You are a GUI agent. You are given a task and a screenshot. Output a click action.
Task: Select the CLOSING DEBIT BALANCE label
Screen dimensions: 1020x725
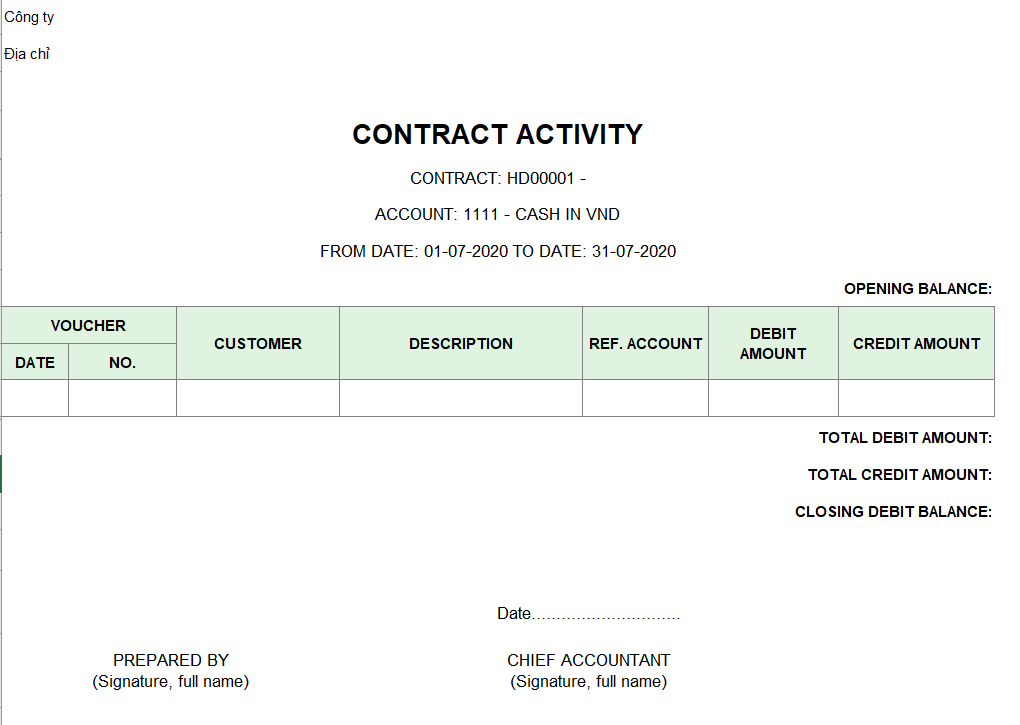pos(893,512)
